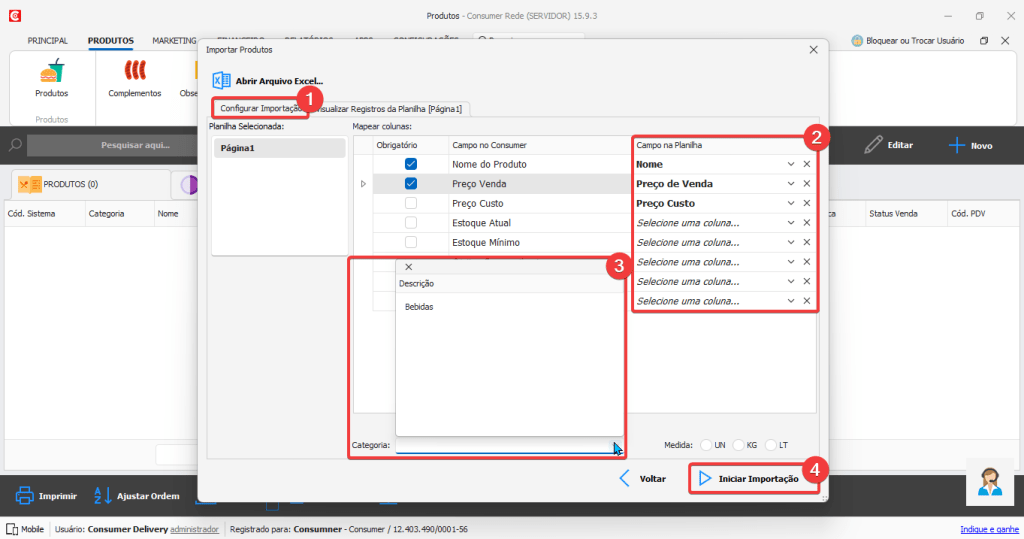The width and height of the screenshot is (1024, 539).
Task: Switch to the PRINCIPAL ribbon tab
Action: coord(48,41)
